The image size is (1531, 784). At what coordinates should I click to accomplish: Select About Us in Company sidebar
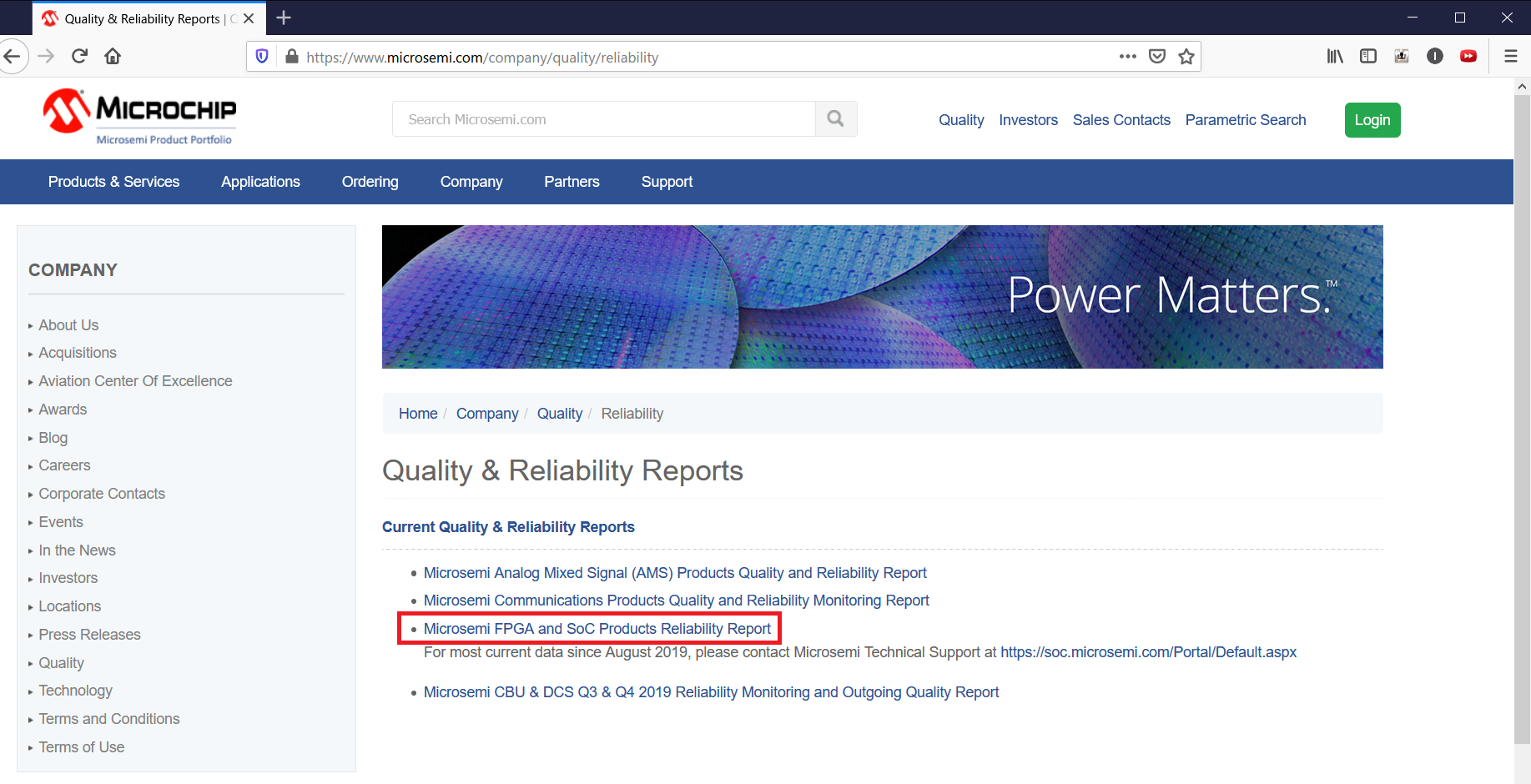point(68,325)
